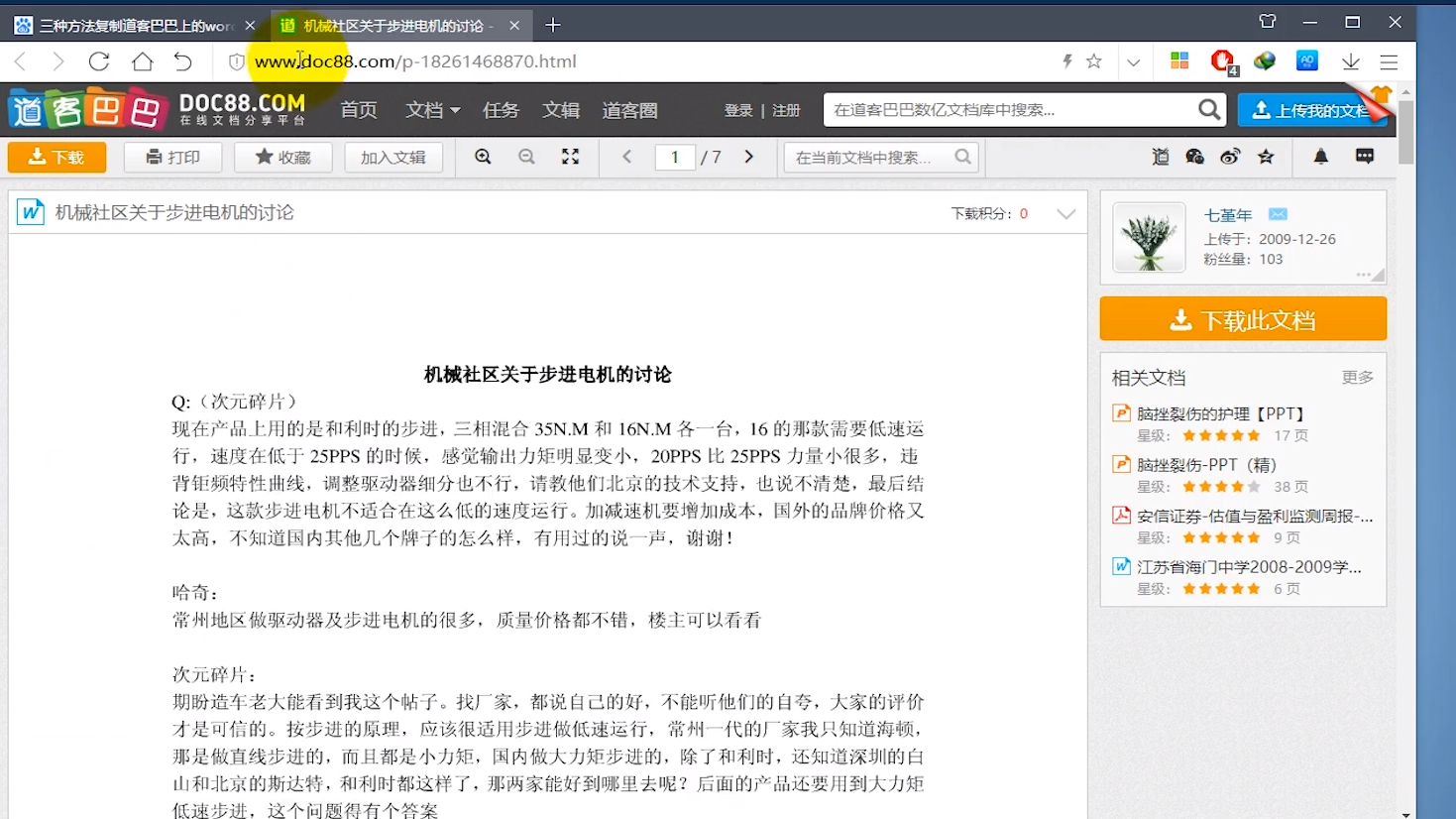Viewport: 1456px width, 819px height.
Task: Expand the 文档 navigation dropdown
Action: pyautogui.click(x=432, y=110)
